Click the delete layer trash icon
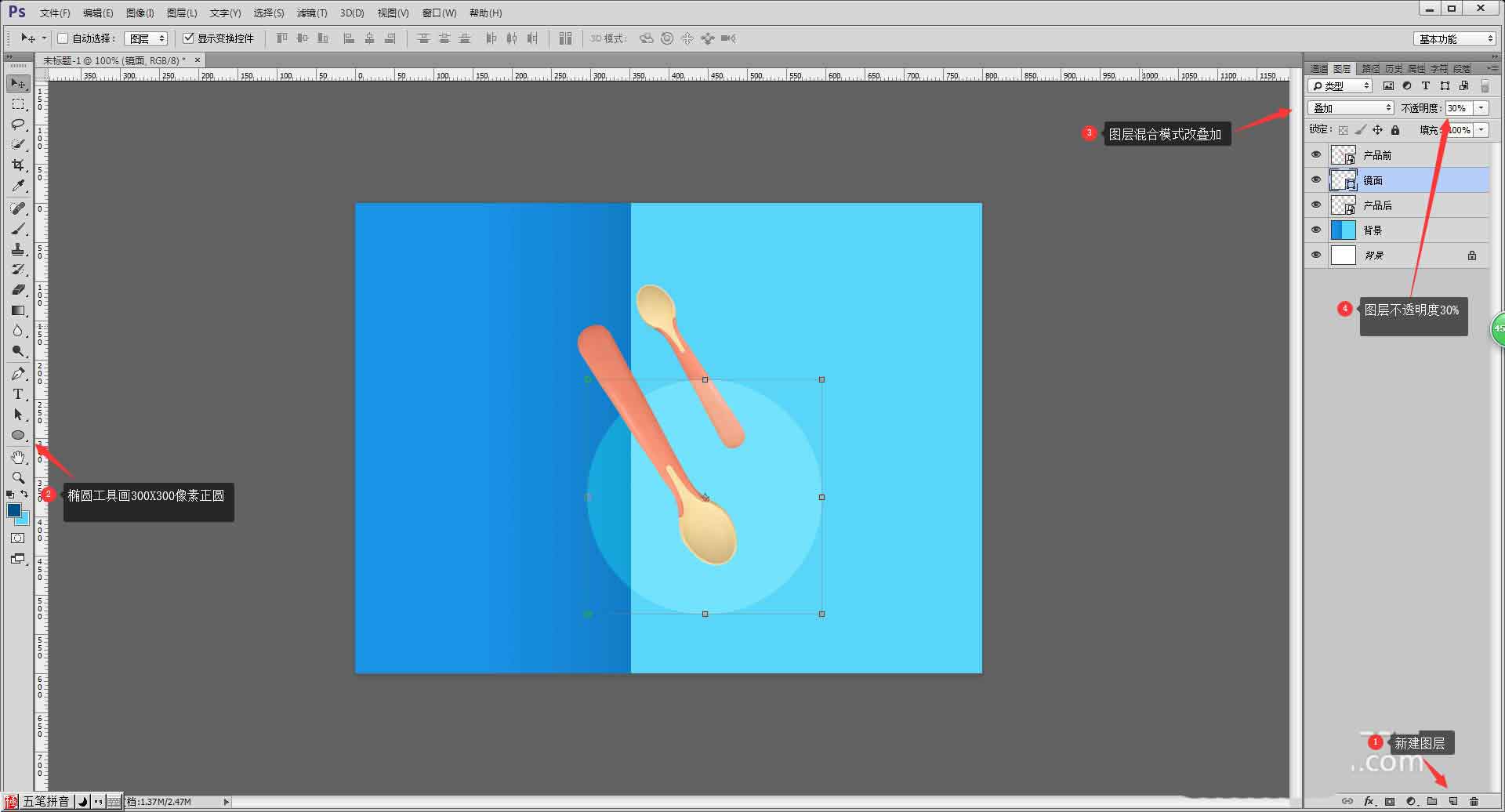The height and width of the screenshot is (812, 1505). click(1474, 801)
